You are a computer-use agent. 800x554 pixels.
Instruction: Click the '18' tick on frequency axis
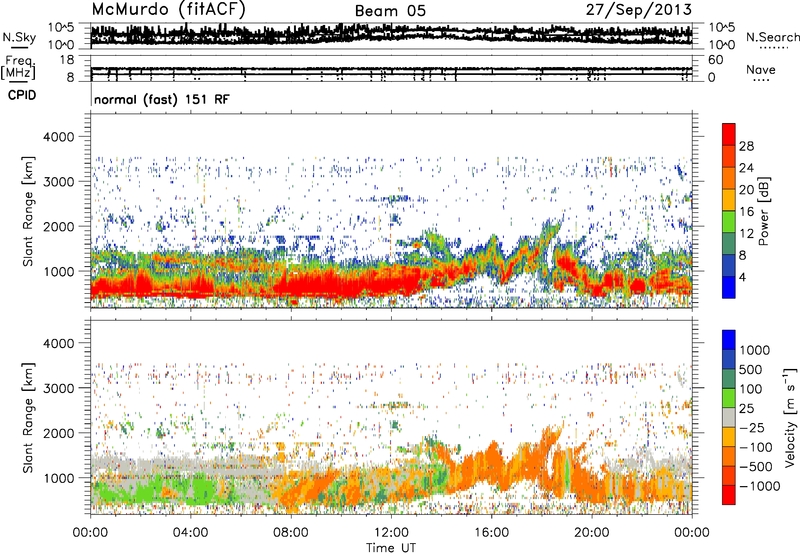pyautogui.click(x=67, y=60)
